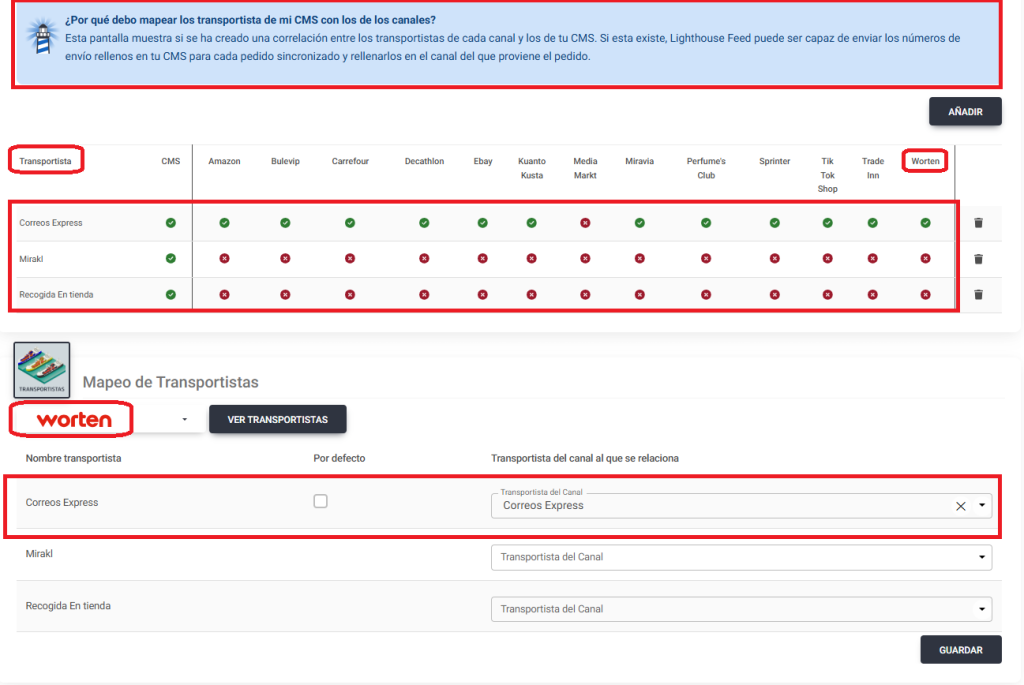Click Recogida En tienda Worten red cross

[x=925, y=295]
